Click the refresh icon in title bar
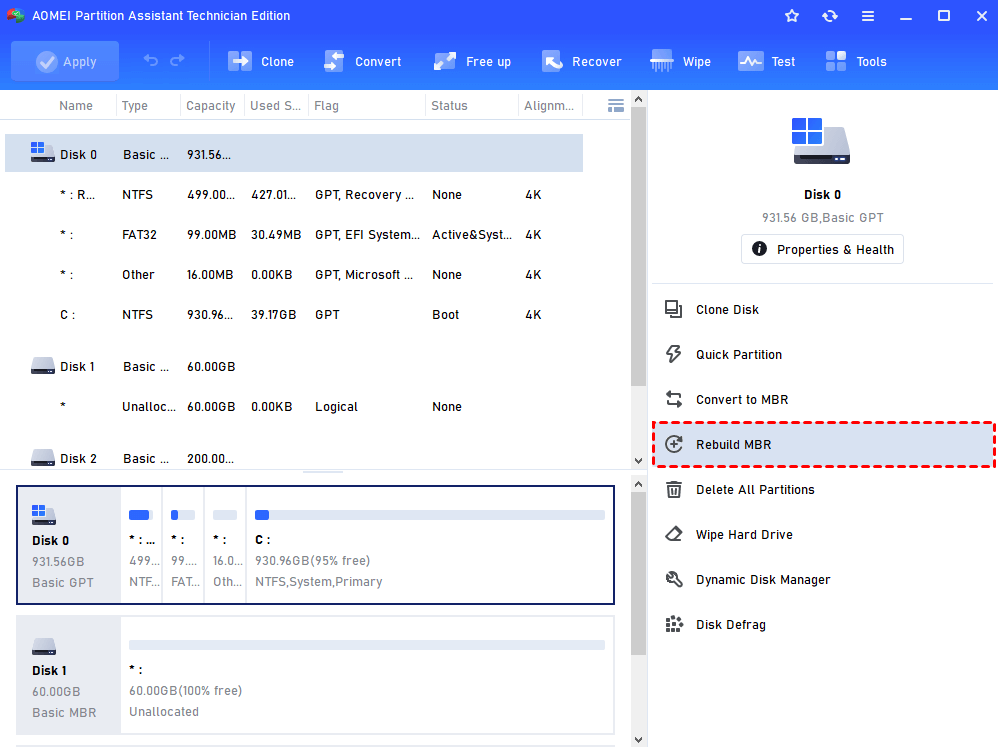Viewport: 998px width, 747px height. (830, 16)
